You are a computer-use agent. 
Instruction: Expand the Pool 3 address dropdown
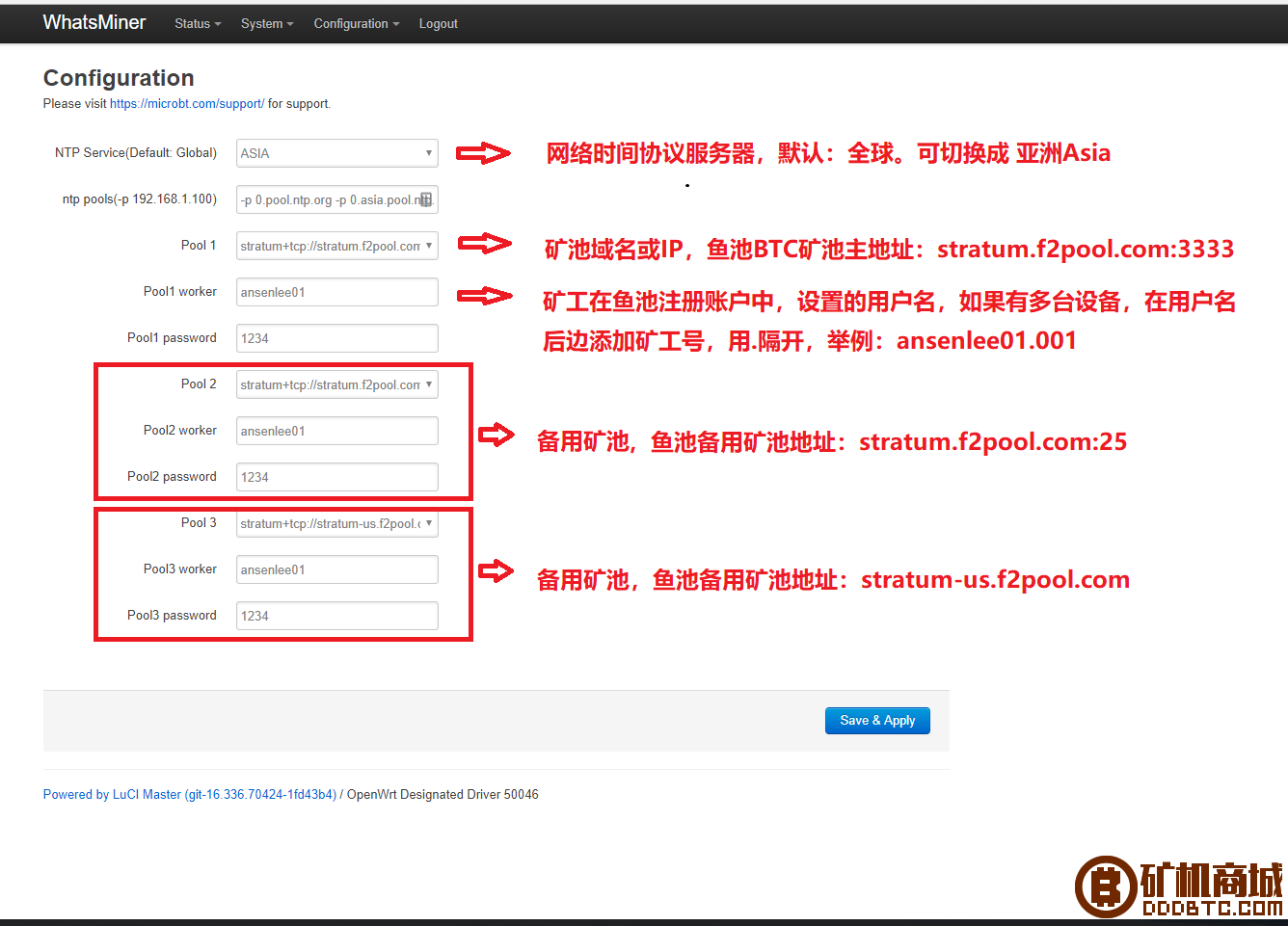click(x=337, y=523)
